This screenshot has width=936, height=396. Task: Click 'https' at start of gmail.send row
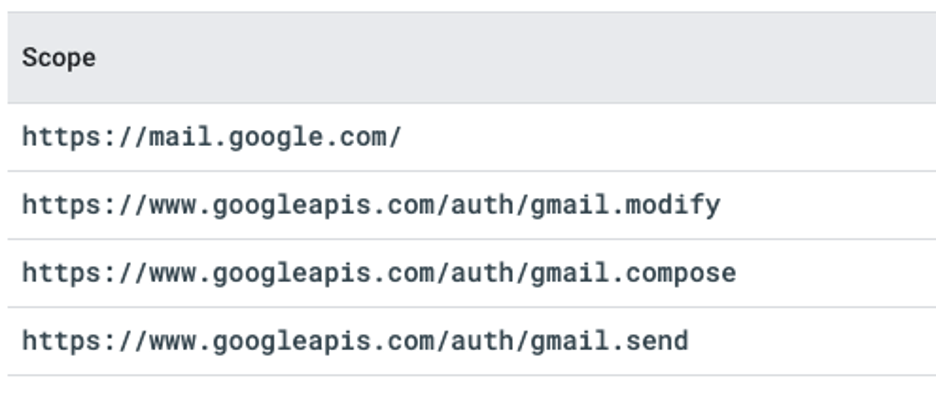pos(61,342)
